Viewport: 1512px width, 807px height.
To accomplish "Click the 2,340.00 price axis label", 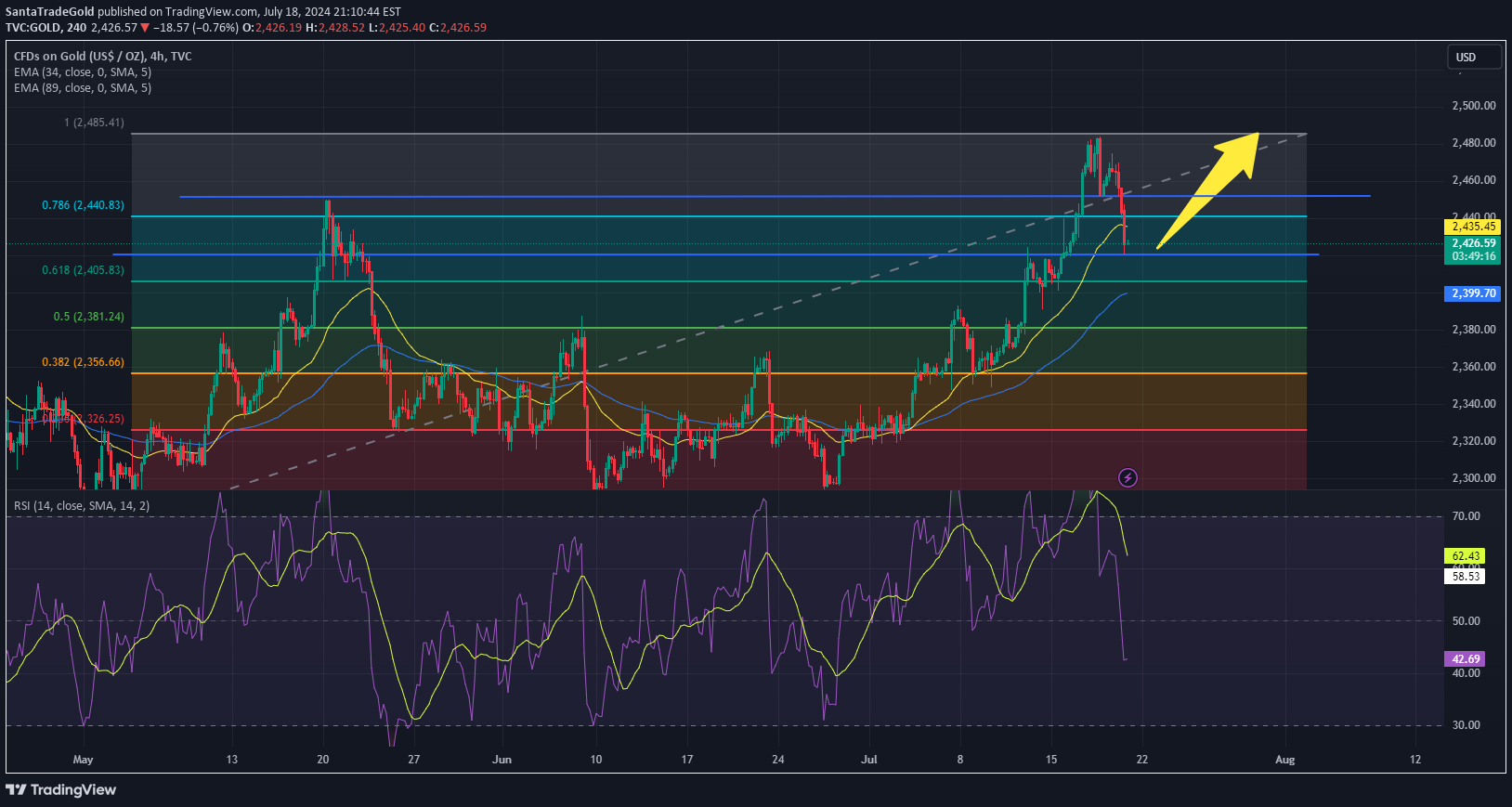I will [1474, 404].
